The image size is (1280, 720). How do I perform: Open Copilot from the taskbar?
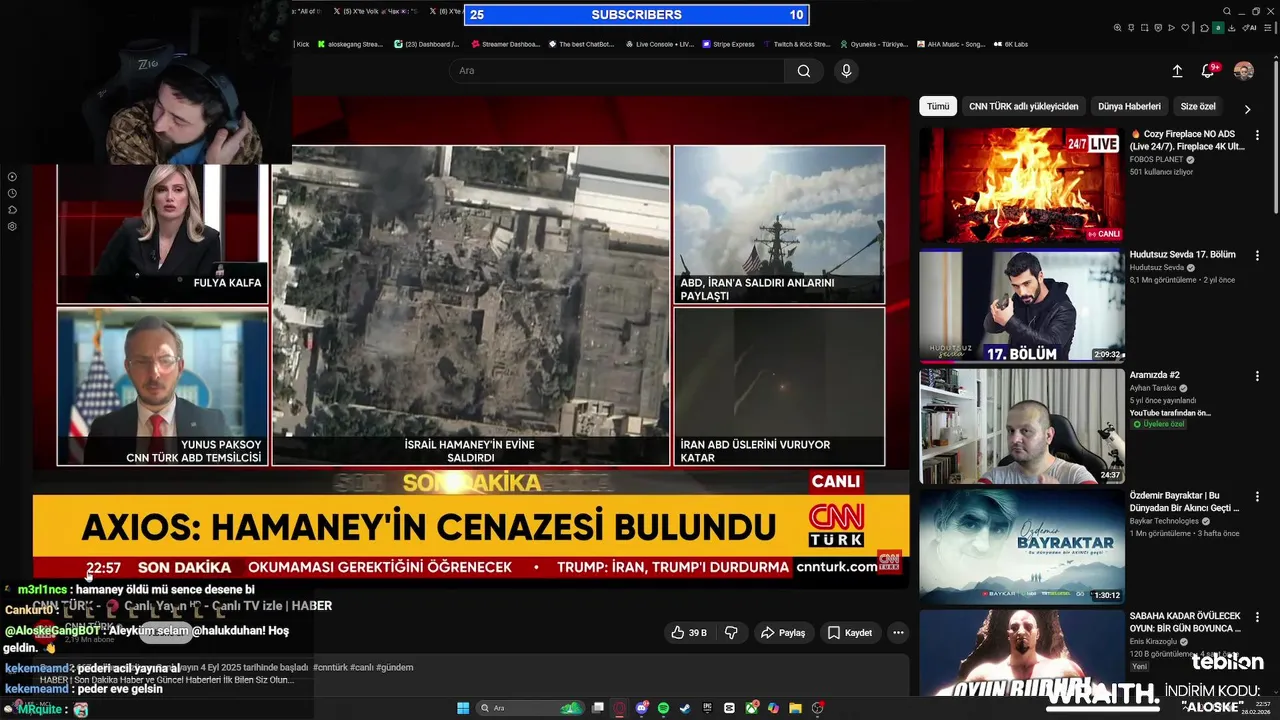click(x=773, y=708)
